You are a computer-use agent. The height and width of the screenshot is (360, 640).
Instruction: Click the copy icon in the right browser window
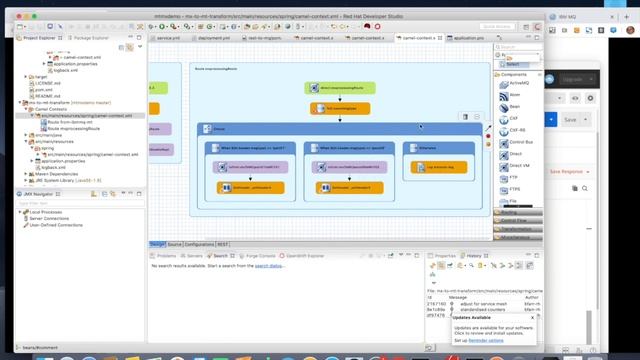point(575,189)
